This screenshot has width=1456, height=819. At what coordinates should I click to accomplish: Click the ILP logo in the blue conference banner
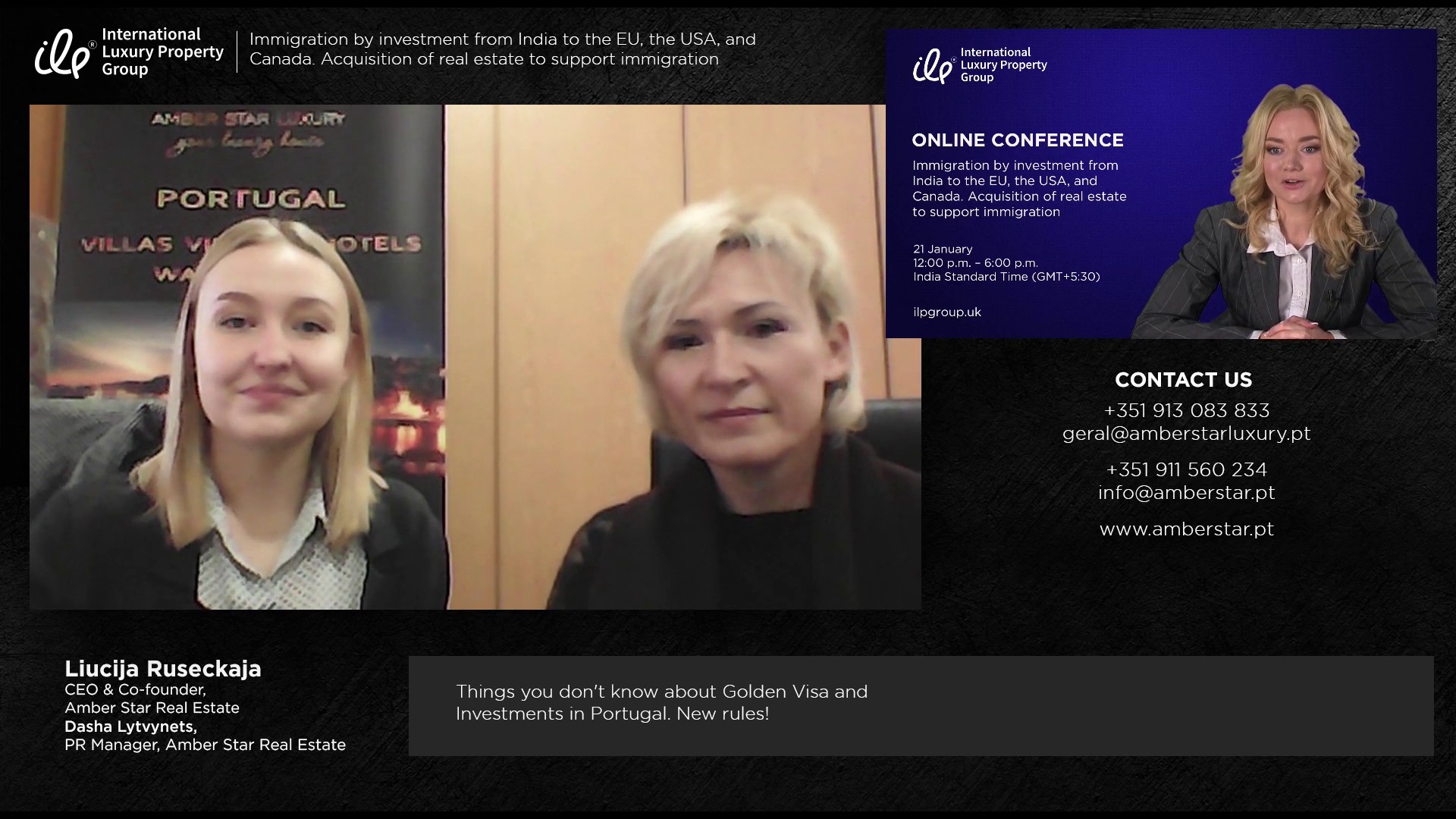933,67
